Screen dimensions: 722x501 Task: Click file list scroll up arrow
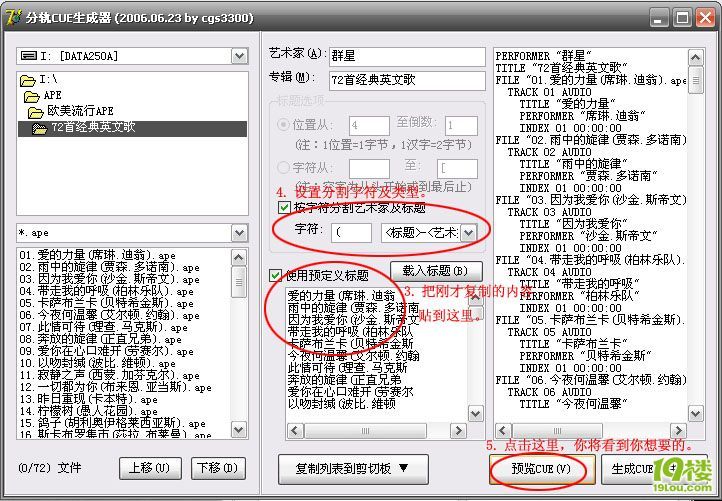click(239, 257)
